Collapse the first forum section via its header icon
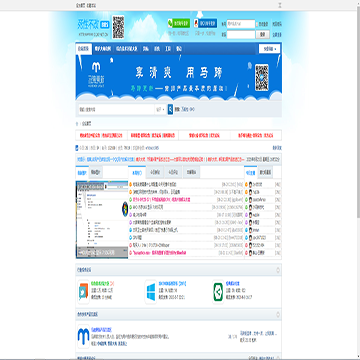This screenshot has height=360, width=360. coord(278,270)
